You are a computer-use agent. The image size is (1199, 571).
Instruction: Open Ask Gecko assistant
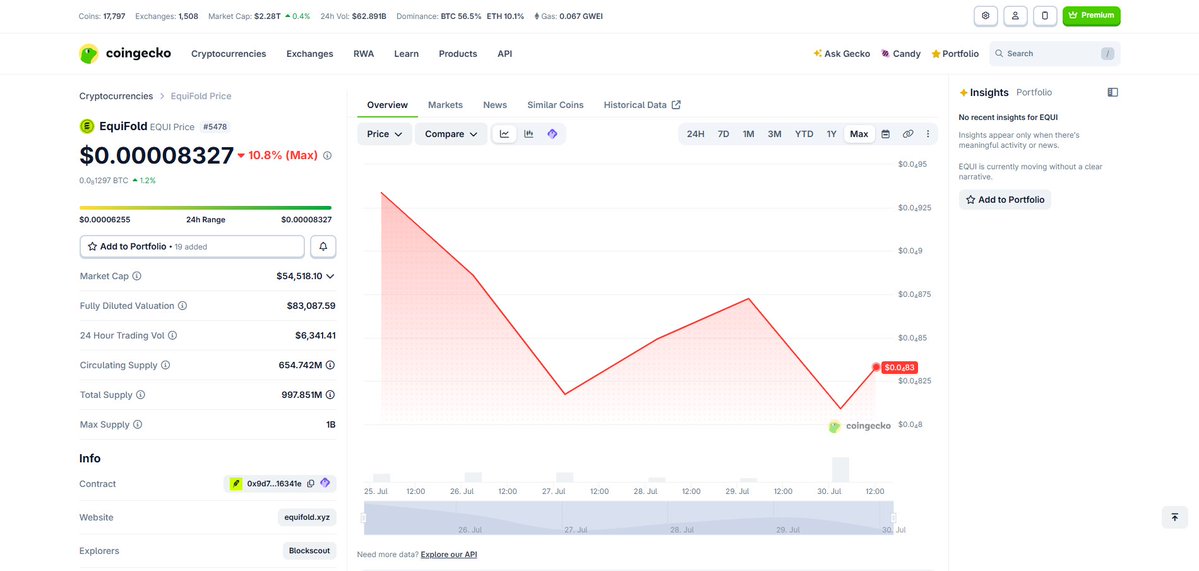click(842, 54)
